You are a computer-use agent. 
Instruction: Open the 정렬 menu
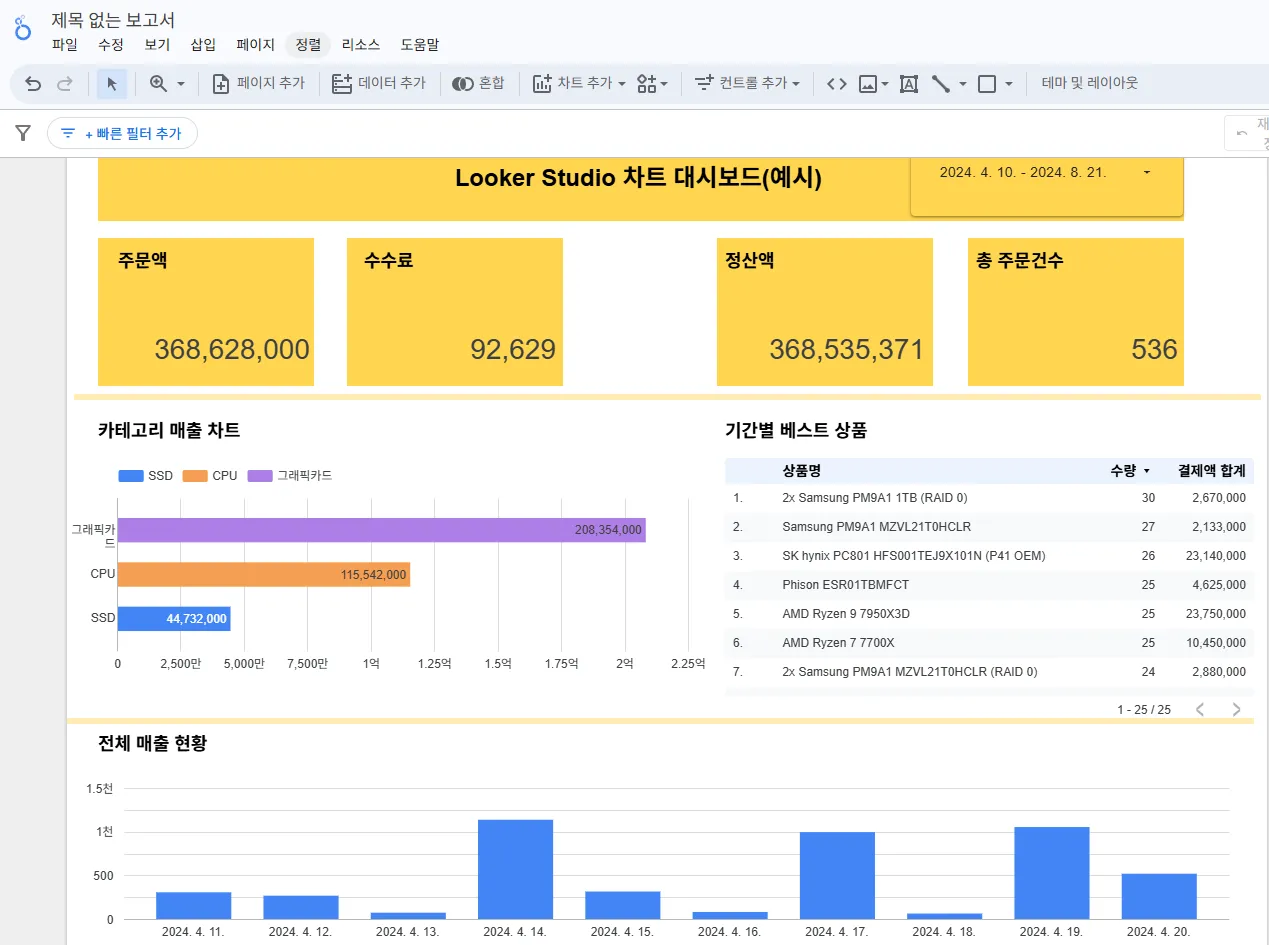pyautogui.click(x=307, y=44)
